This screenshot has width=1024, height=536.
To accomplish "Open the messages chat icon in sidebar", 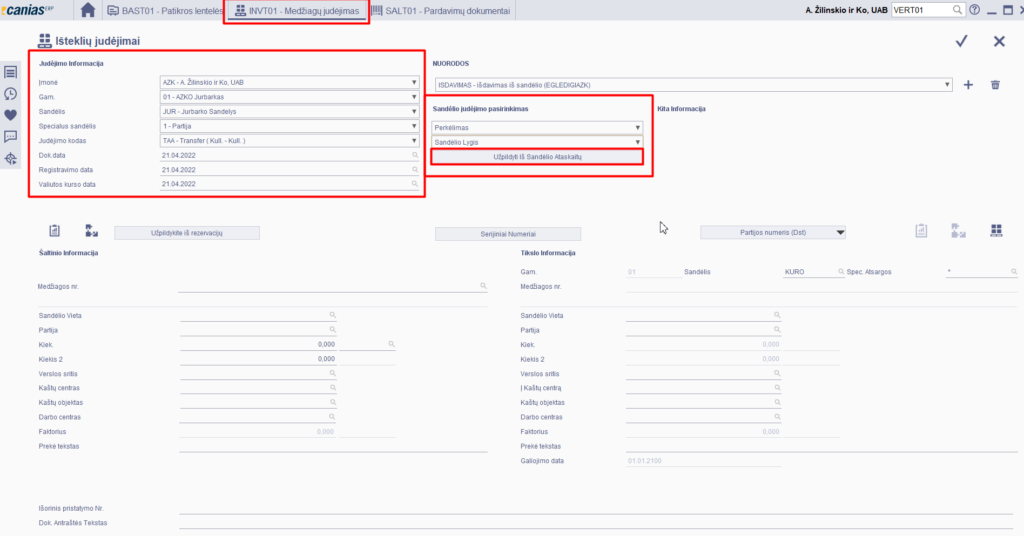I will [x=11, y=137].
